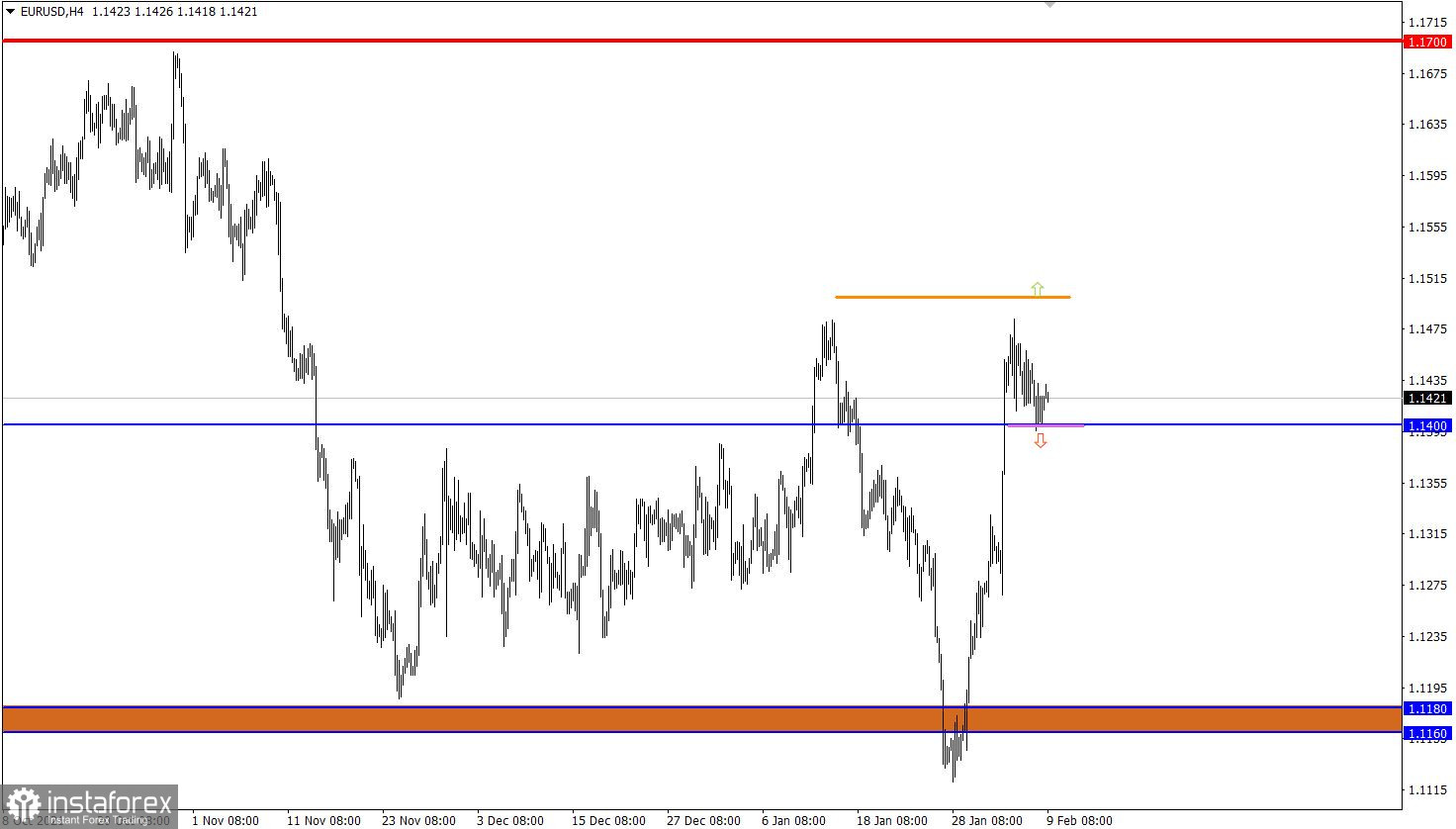Click the 1.1180 price label
The image size is (1456, 829).
point(1427,708)
